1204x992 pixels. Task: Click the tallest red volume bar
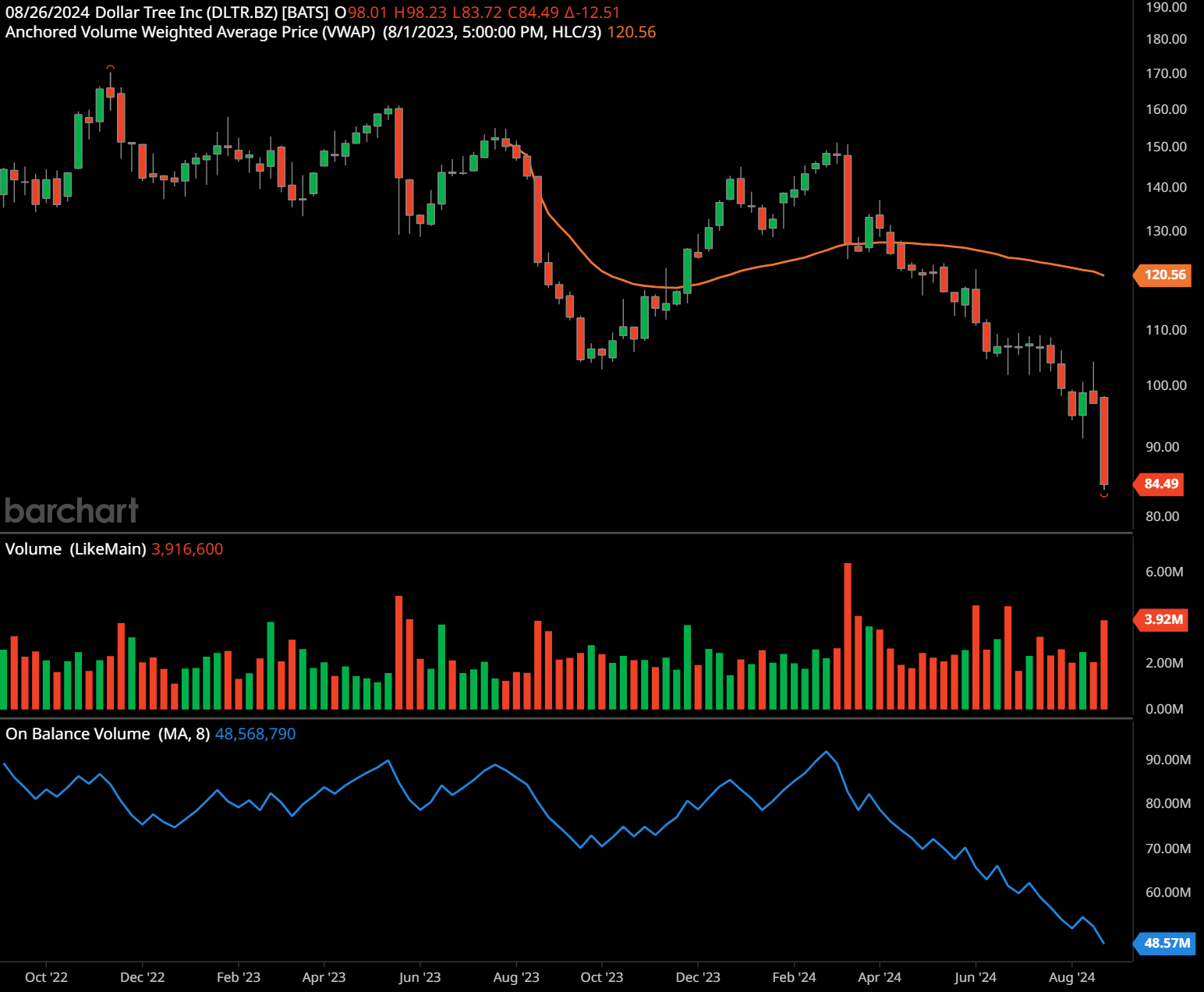[x=848, y=636]
